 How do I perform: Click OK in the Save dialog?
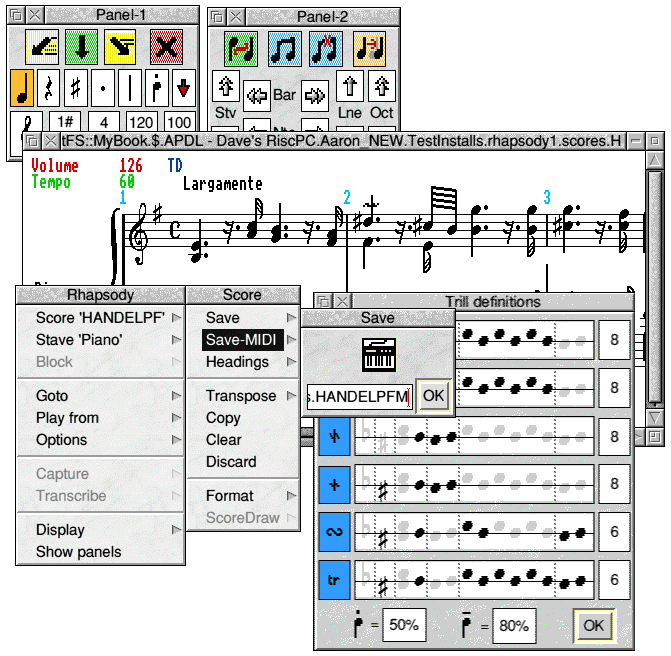point(433,396)
